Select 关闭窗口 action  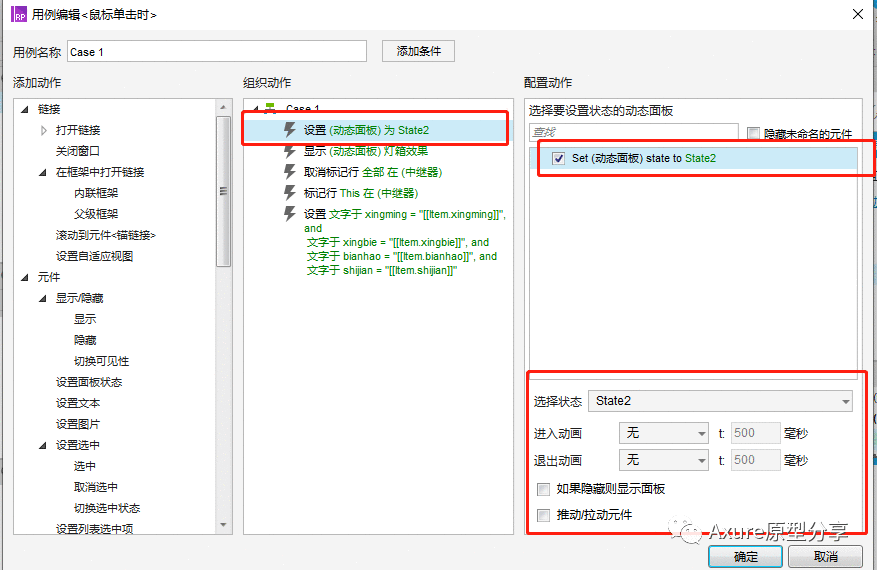coord(78,151)
